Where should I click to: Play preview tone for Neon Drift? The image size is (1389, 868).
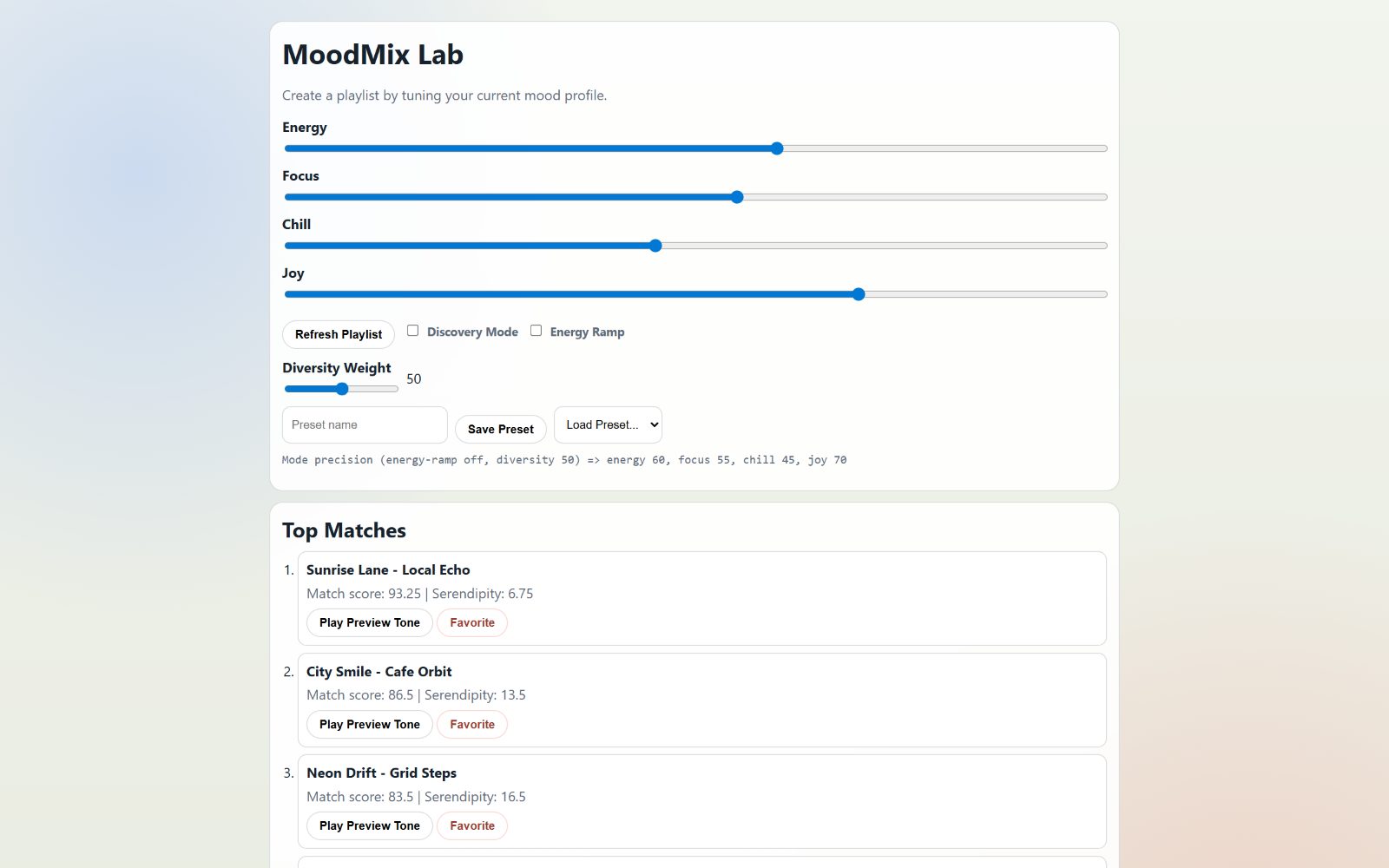[370, 825]
